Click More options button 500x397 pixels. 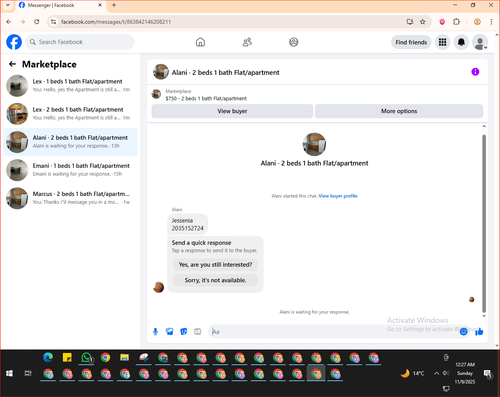399,111
